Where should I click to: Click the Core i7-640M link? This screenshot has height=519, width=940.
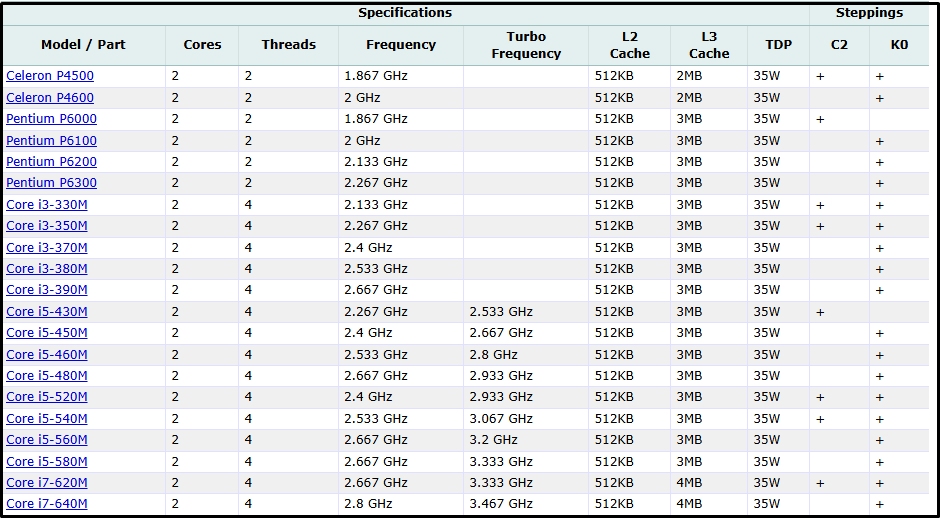click(x=47, y=504)
